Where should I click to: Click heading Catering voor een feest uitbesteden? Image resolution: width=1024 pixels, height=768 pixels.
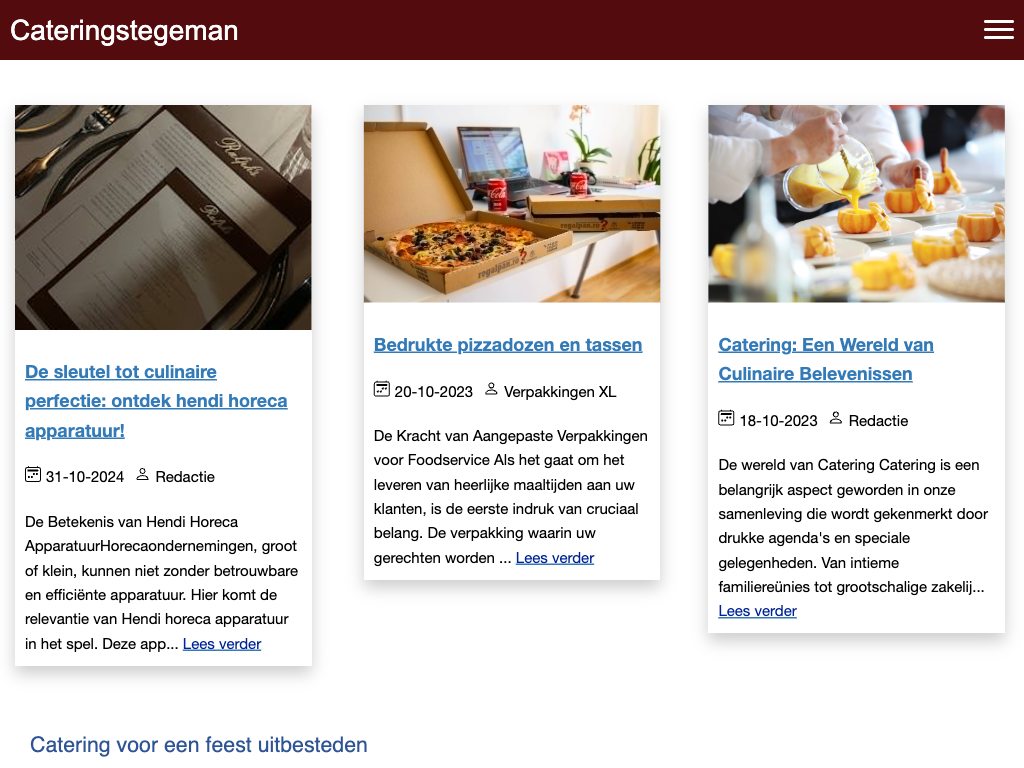coord(199,745)
